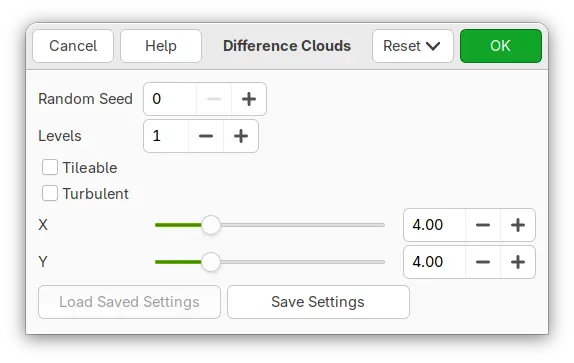This screenshot has height=363, width=574.
Task: Cancel the Difference Clouds dialog
Action: 73,46
